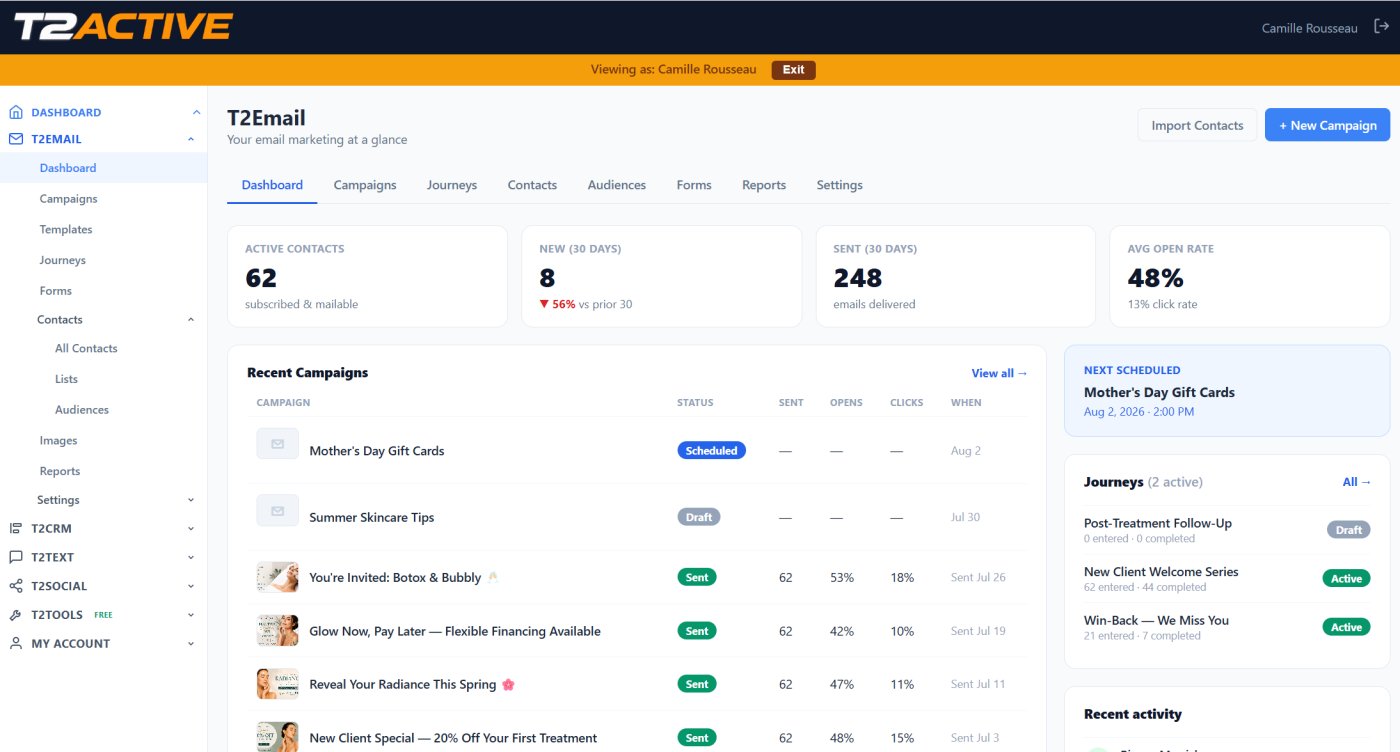
Task: Collapse the Contacts submenu chevron
Action: coord(191,320)
